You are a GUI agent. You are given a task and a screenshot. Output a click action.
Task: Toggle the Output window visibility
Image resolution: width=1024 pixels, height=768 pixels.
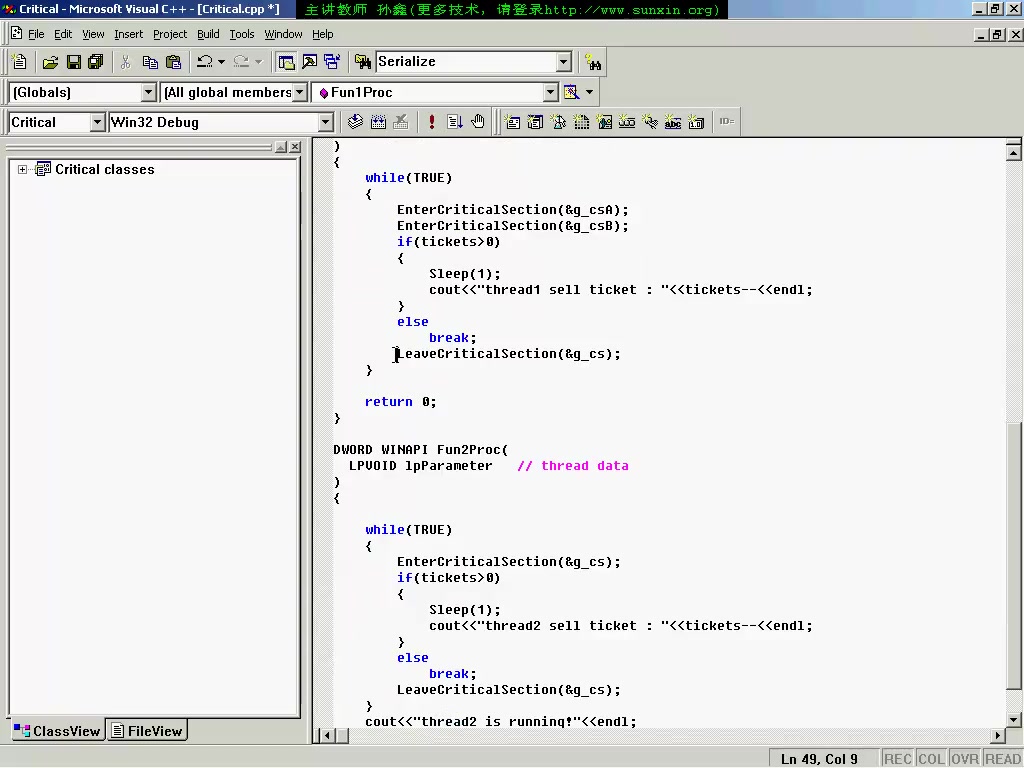pos(308,61)
